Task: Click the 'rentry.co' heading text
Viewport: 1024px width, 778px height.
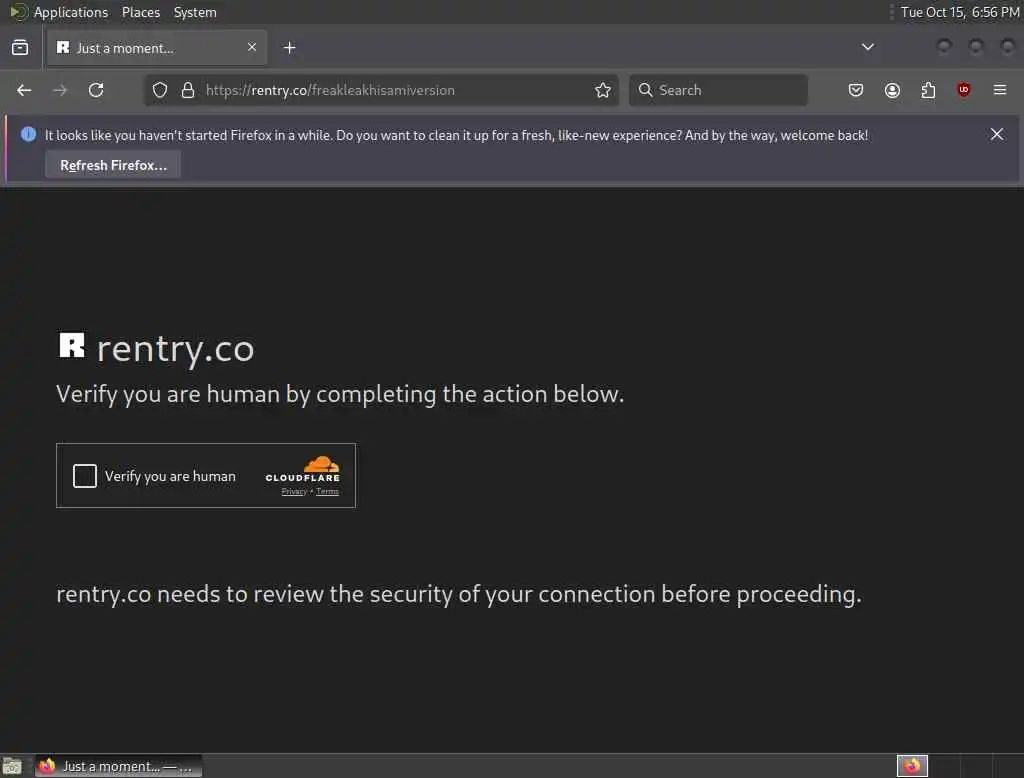Action: click(x=175, y=348)
